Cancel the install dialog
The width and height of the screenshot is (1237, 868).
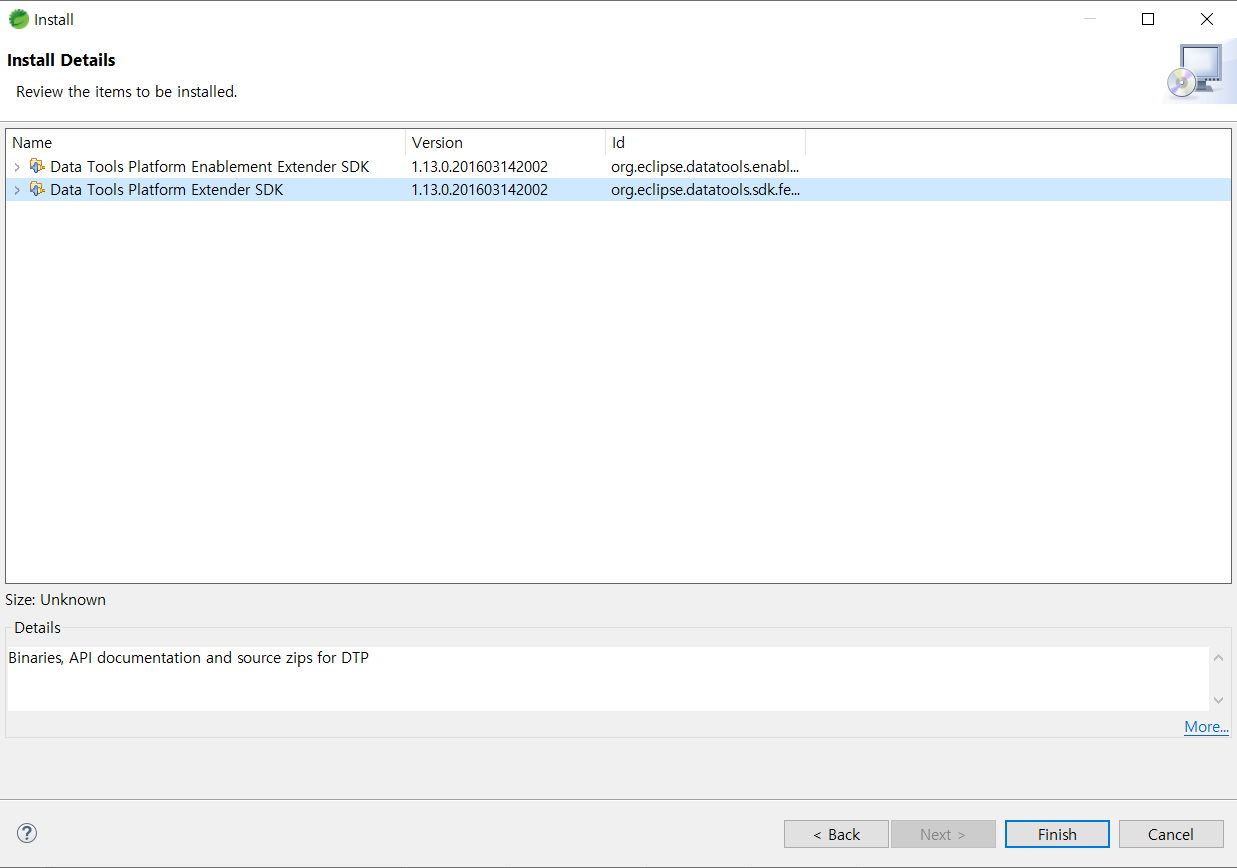click(1171, 834)
